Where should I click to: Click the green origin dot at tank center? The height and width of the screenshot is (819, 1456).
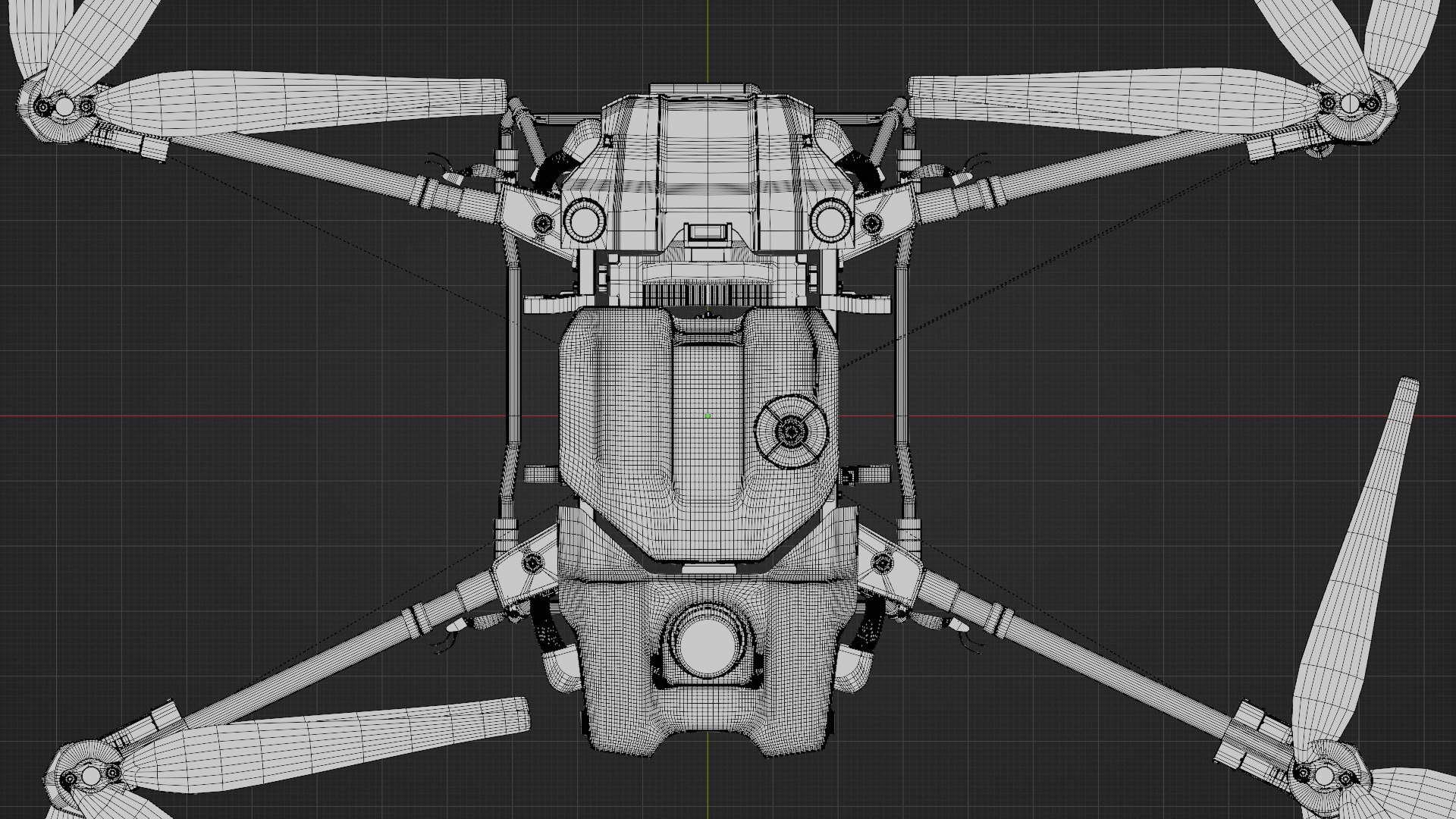tap(708, 416)
